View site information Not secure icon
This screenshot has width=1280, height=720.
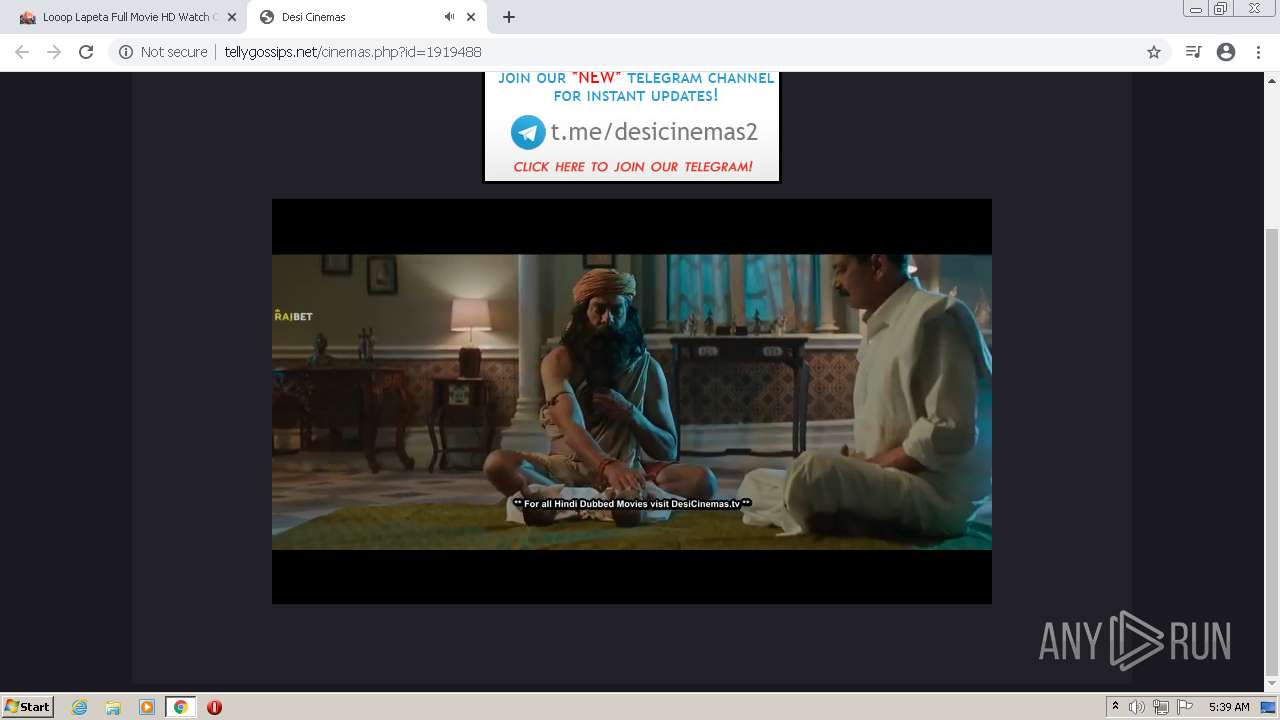pyautogui.click(x=126, y=52)
